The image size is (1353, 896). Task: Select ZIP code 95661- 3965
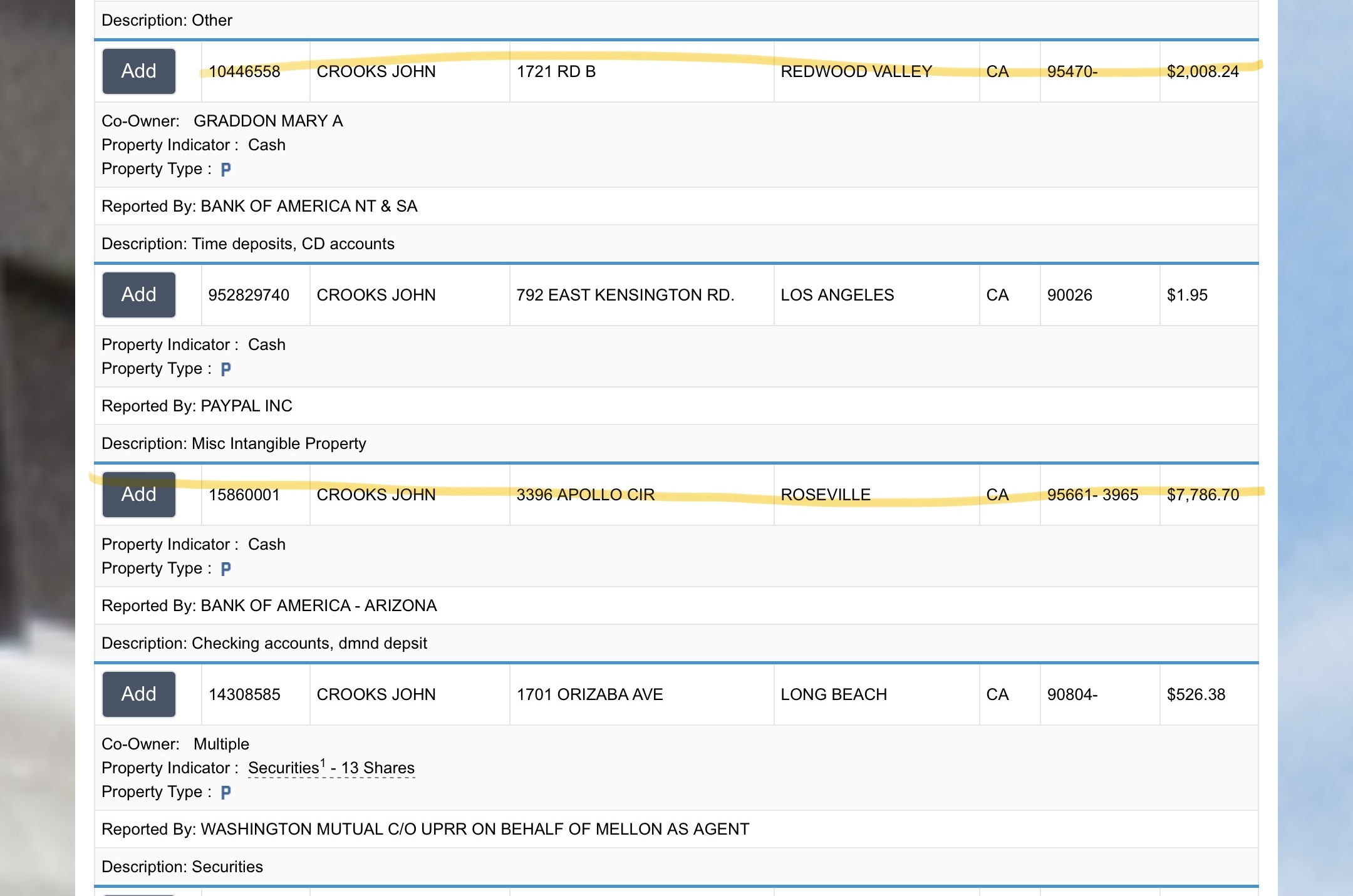point(1092,495)
